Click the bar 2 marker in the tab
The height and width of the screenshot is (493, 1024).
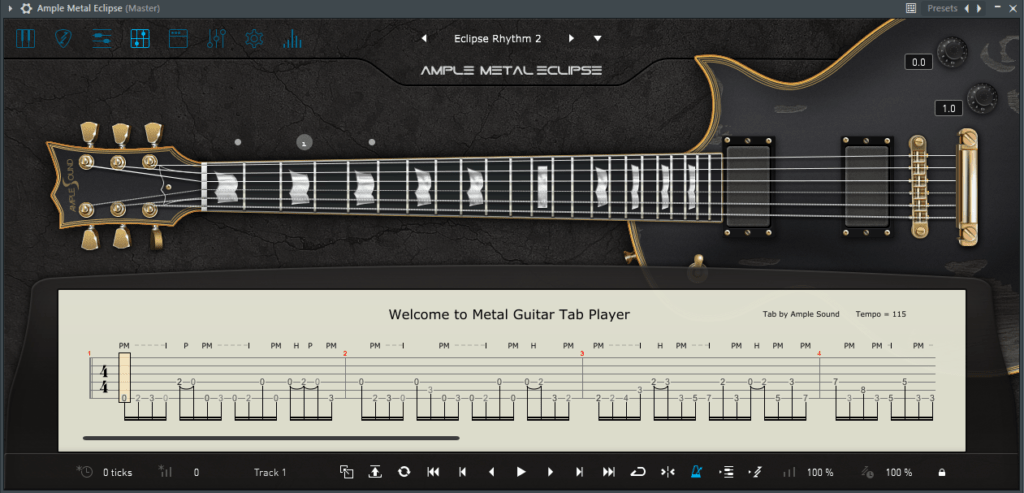click(x=345, y=353)
